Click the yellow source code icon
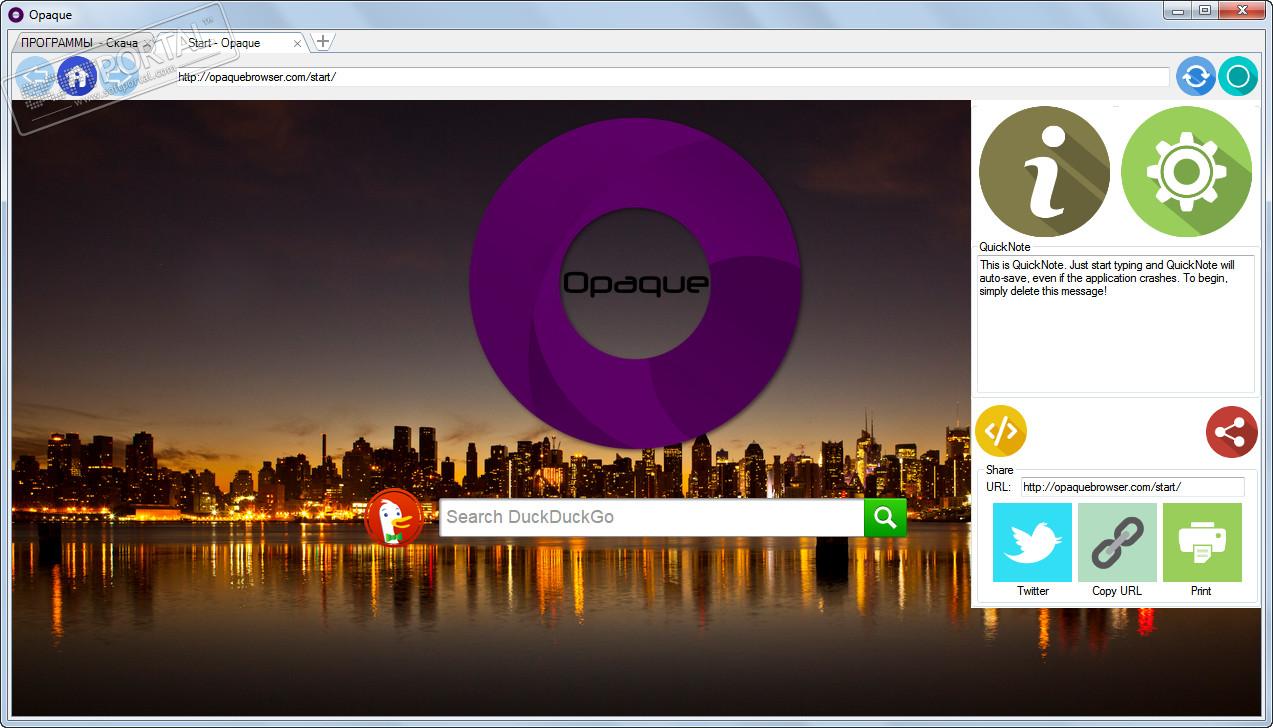1273x728 pixels. (x=1001, y=431)
